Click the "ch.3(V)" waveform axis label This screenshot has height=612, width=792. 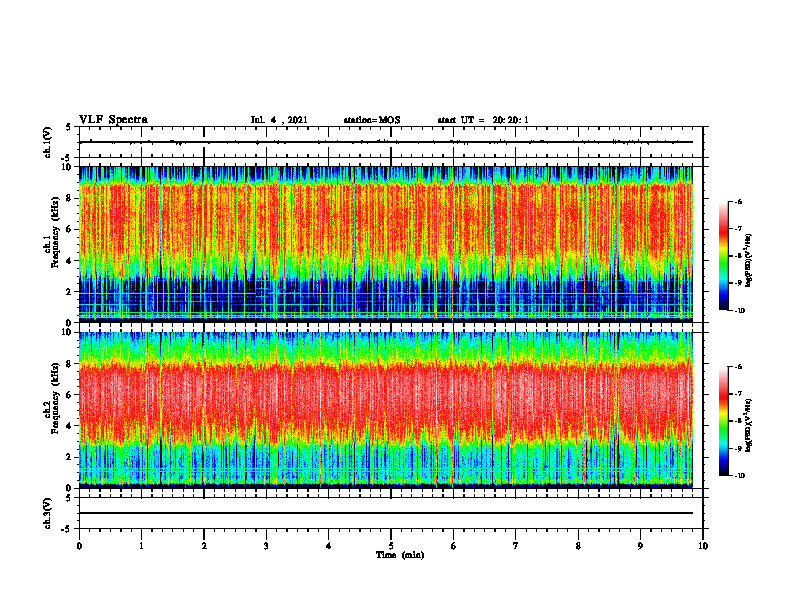coord(47,513)
